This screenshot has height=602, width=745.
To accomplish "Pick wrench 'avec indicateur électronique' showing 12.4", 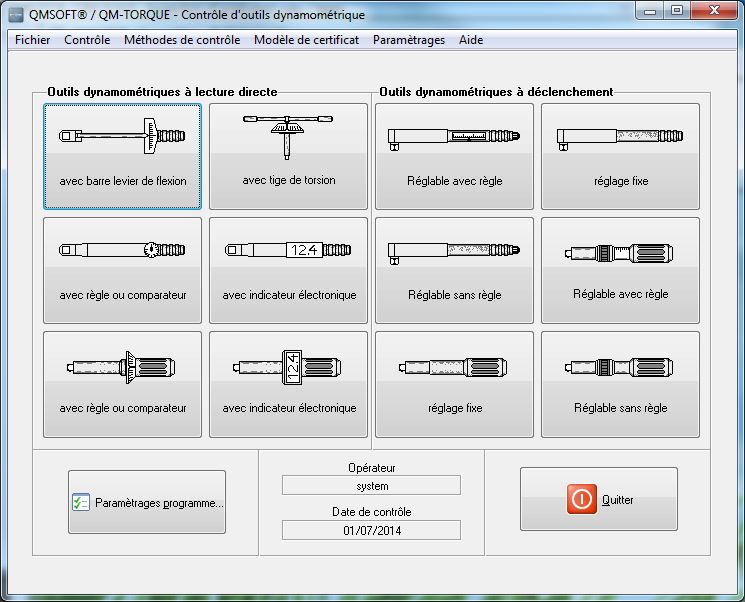I will pyautogui.click(x=288, y=270).
